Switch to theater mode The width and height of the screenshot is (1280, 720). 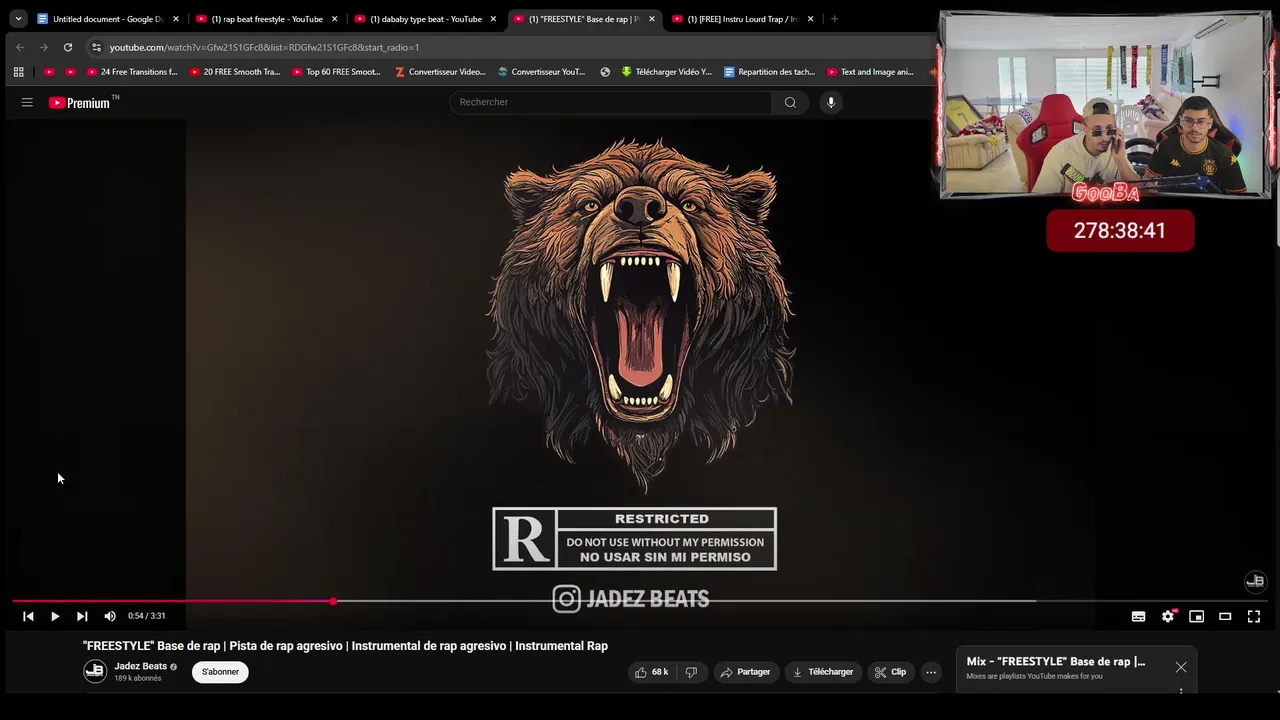1225,616
